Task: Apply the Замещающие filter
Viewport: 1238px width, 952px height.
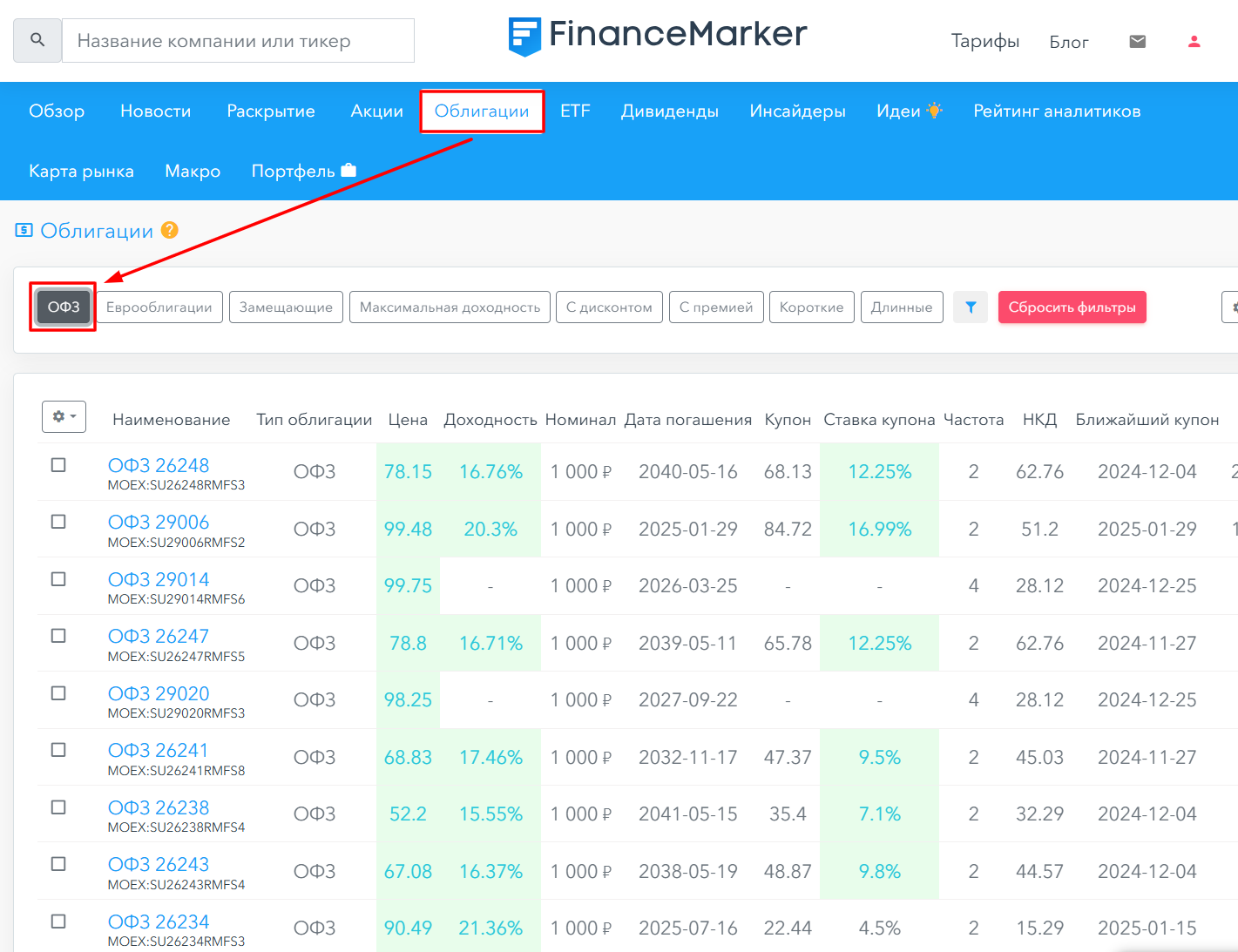Action: 286,307
